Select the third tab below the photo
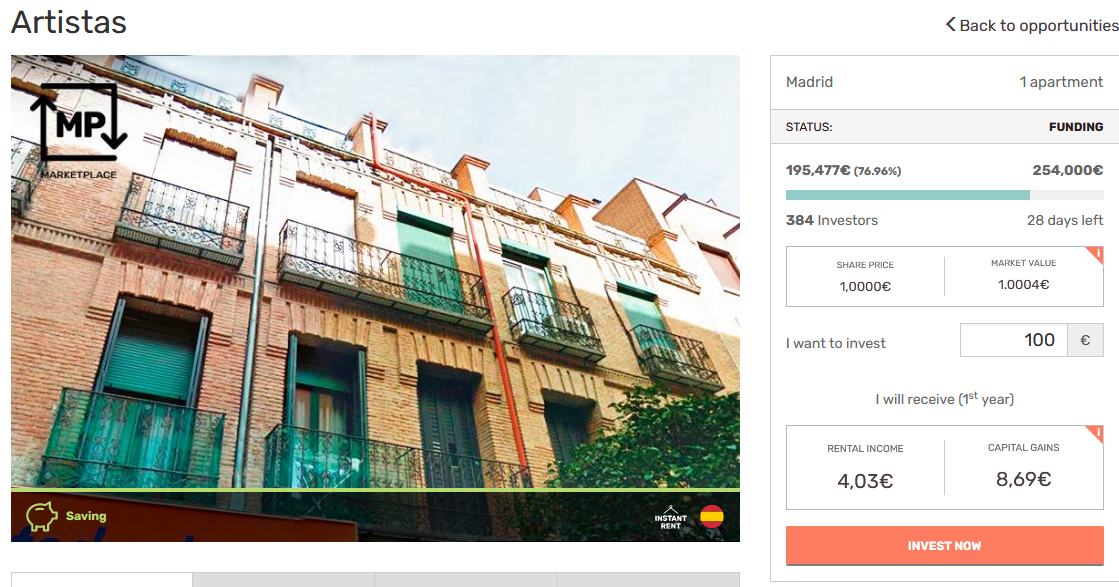 click(466, 580)
